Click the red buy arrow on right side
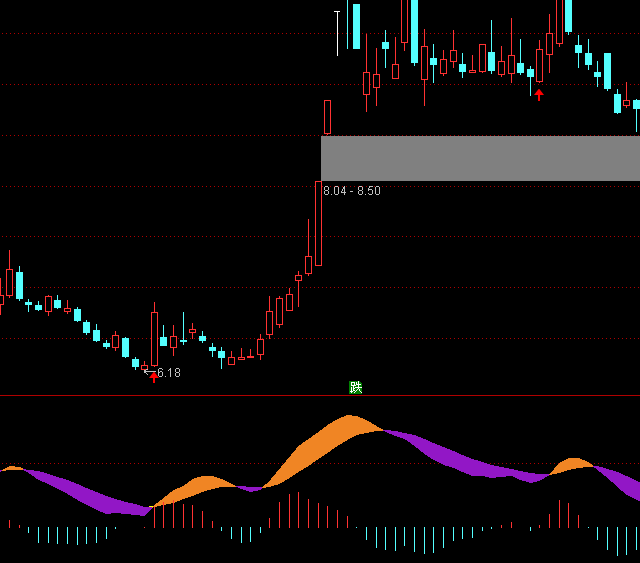This screenshot has width=640, height=563. pos(539,95)
